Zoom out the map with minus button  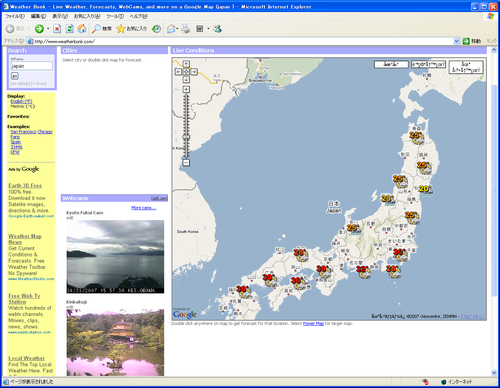tap(186, 163)
